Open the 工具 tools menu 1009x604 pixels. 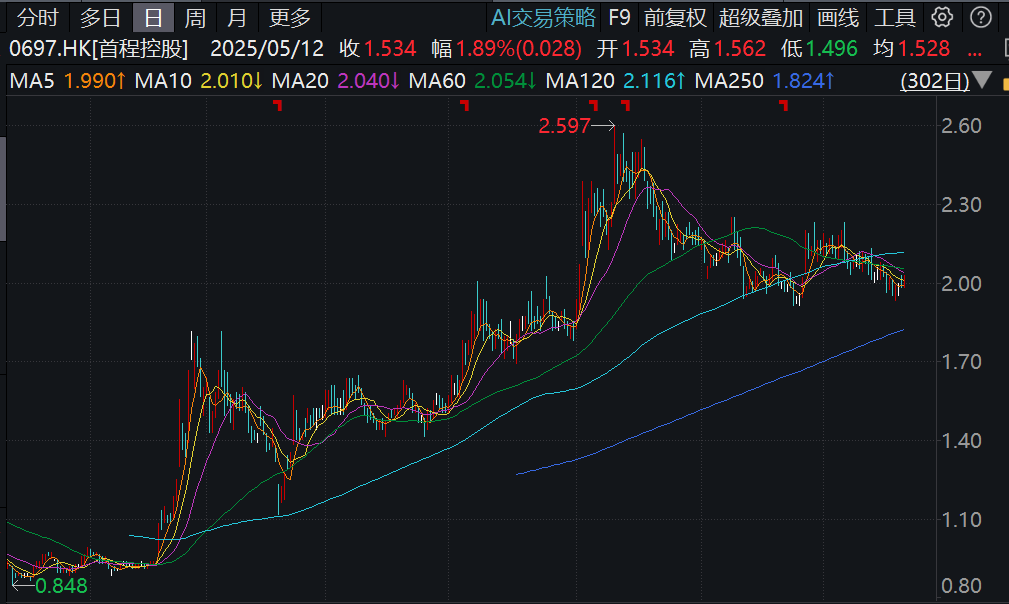pyautogui.click(x=894, y=17)
